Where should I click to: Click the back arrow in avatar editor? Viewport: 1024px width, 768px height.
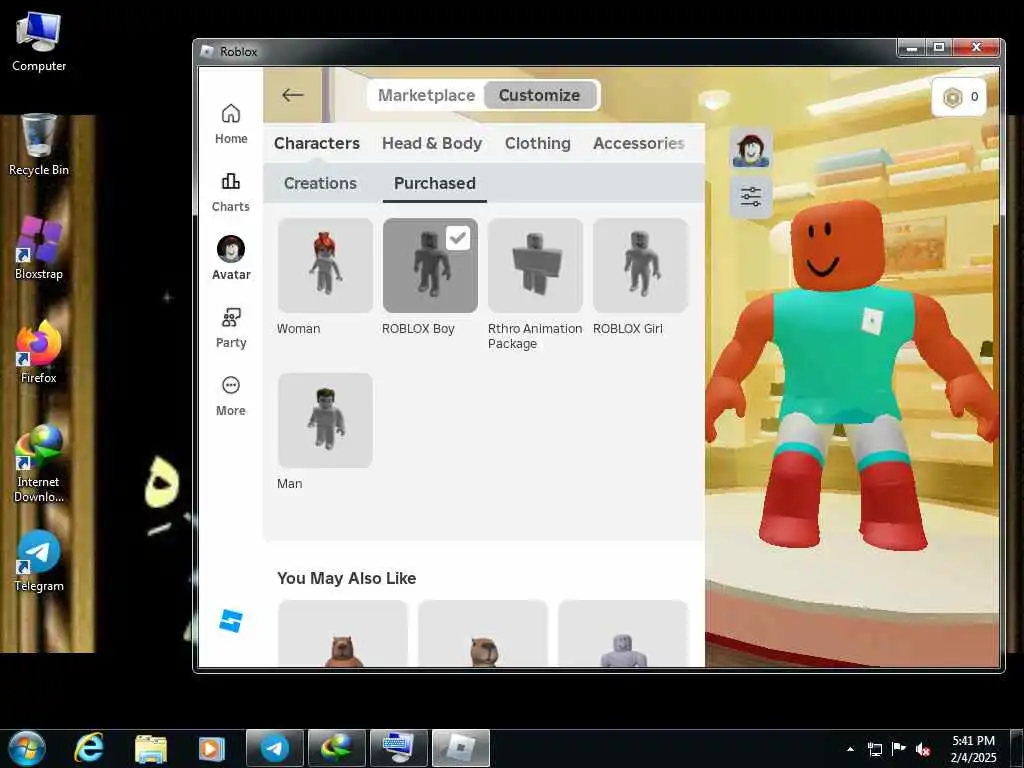(x=293, y=95)
